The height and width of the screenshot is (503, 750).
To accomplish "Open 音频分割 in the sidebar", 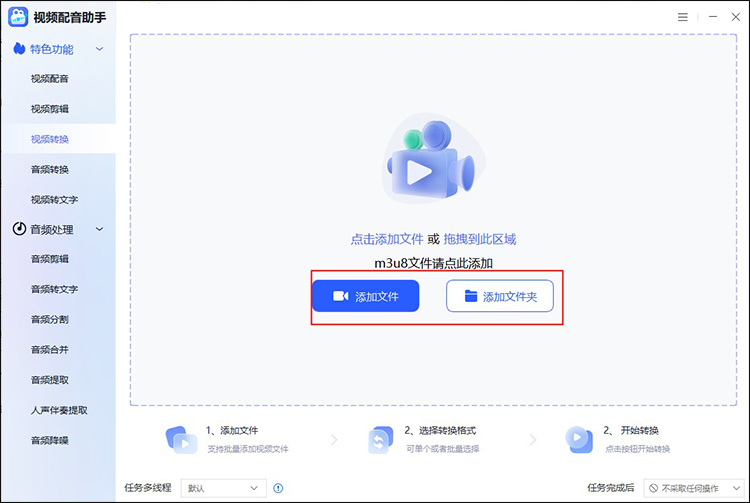I will [50, 319].
